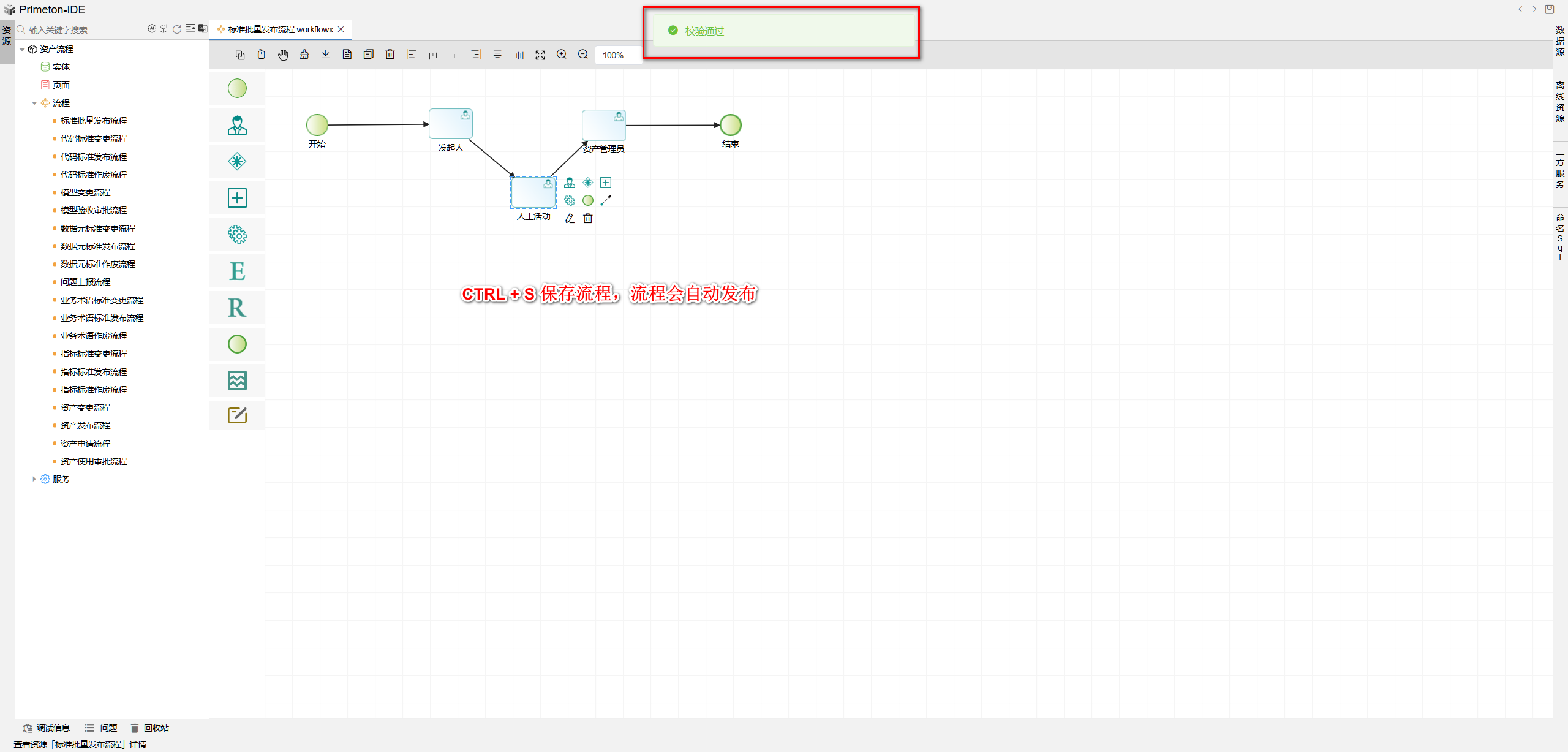
Task: Expand the 服务 folder in tree
Action: coord(34,479)
